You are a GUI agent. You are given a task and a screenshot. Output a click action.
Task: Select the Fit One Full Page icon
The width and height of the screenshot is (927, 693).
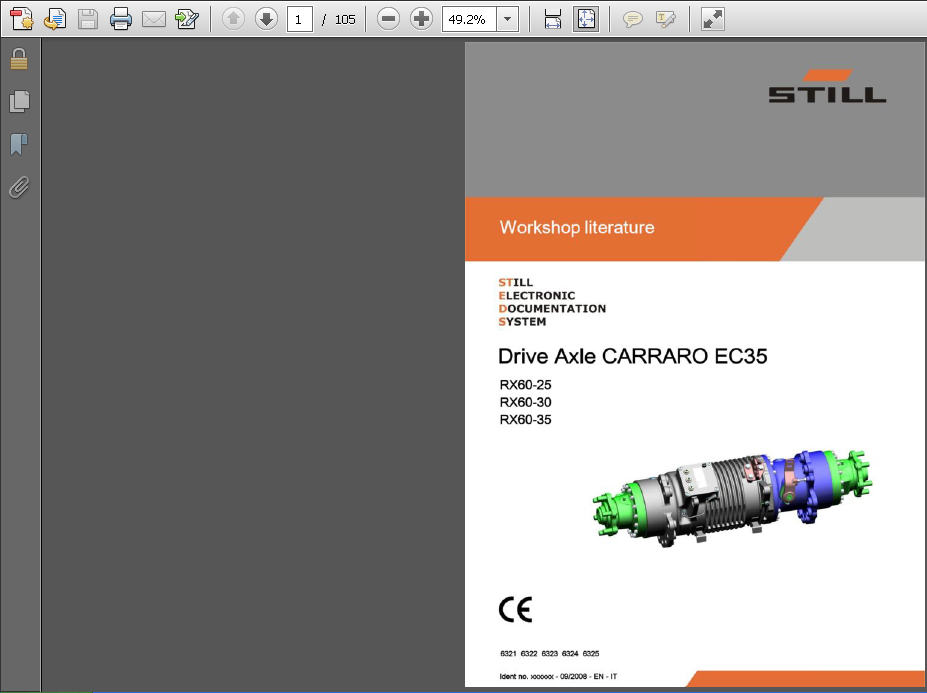tap(586, 19)
